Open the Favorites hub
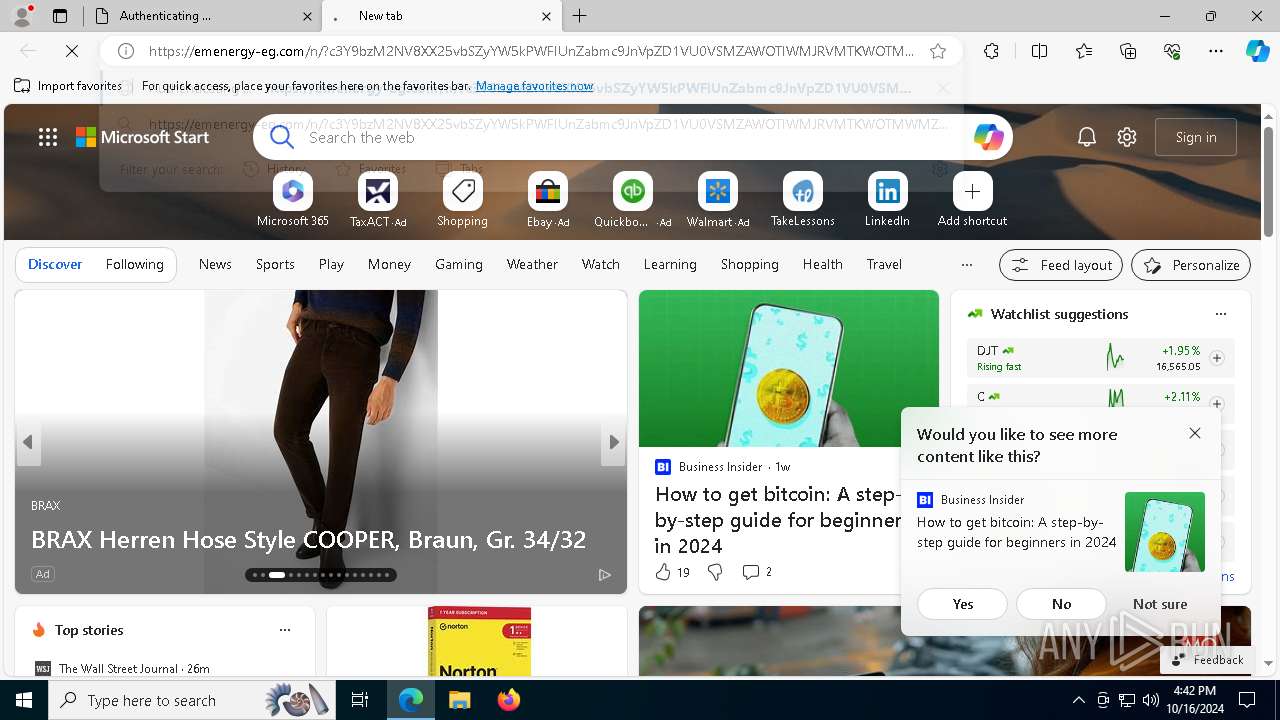Viewport: 1280px width, 720px height. (x=1084, y=51)
